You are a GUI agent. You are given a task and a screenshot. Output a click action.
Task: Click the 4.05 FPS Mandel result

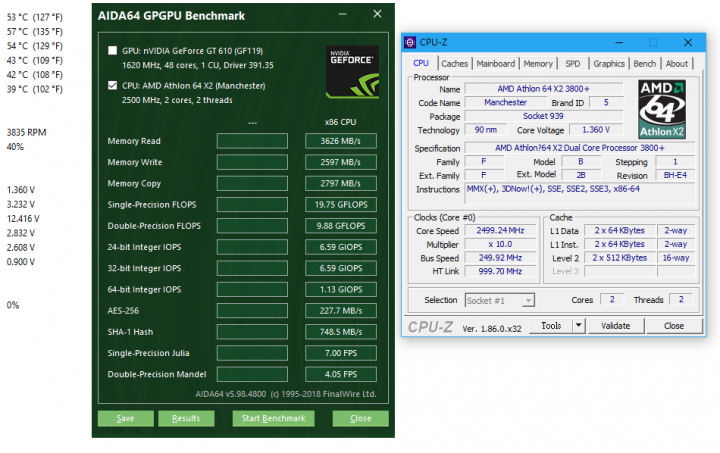coord(341,374)
